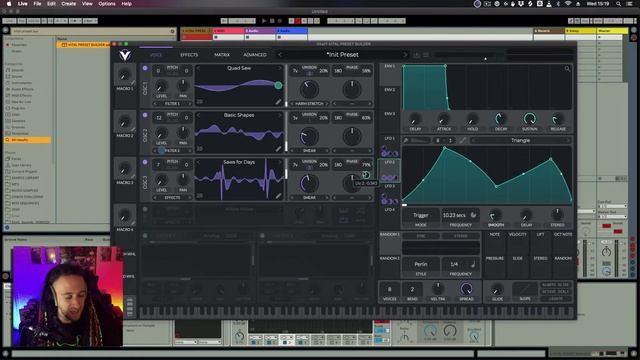Select the LFO paint brush tool
Viewport: 640px width, 360px height.
coord(406,140)
